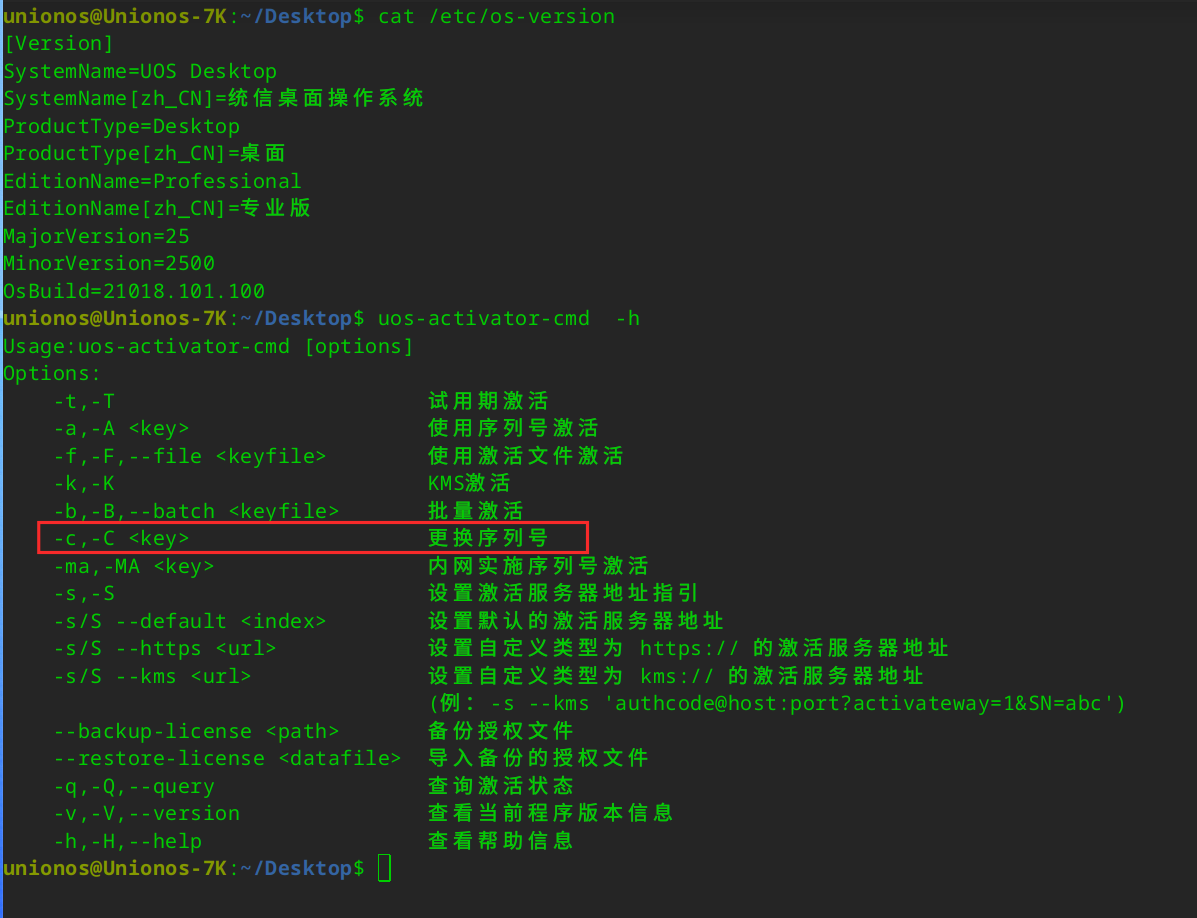Click the "SystemName=UOS Desktop" line
1197x918 pixels.
click(140, 71)
